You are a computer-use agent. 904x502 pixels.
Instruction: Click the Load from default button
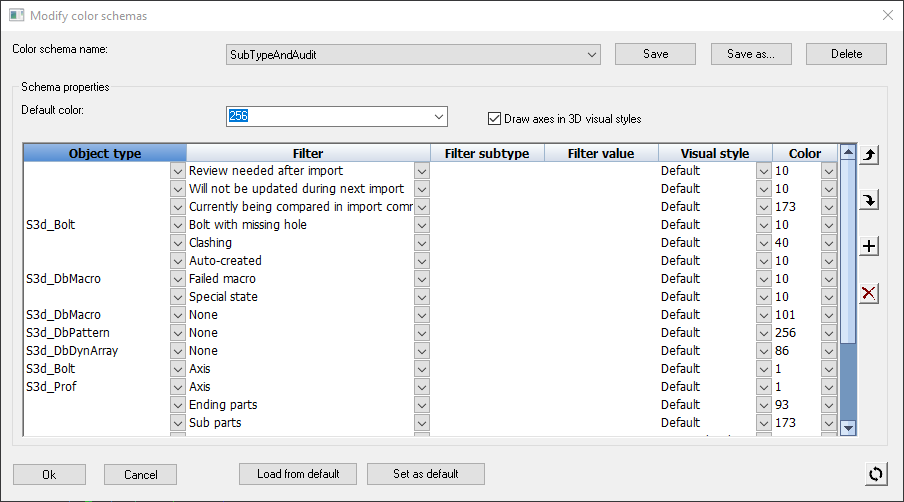[x=298, y=474]
